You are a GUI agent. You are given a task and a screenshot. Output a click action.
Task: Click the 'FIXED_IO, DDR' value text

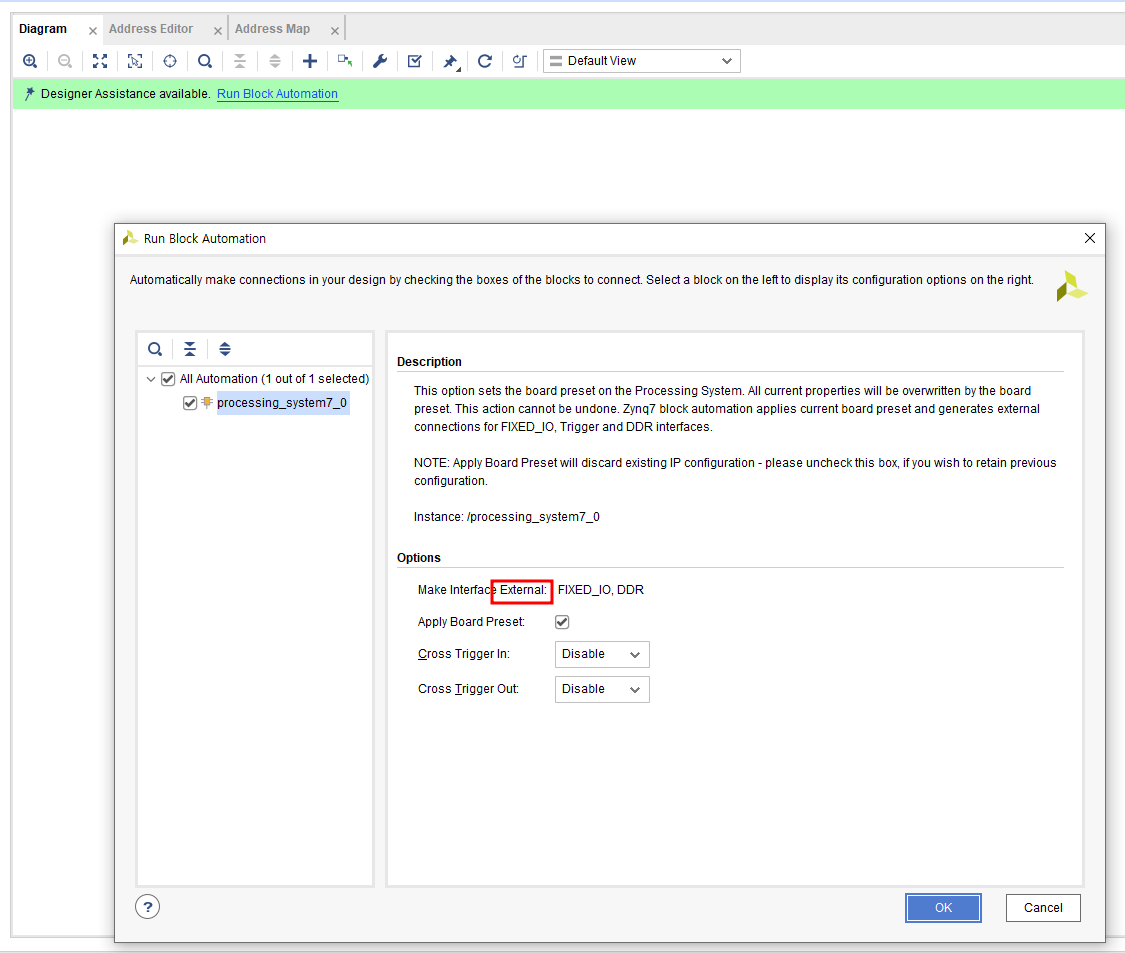[x=601, y=590]
